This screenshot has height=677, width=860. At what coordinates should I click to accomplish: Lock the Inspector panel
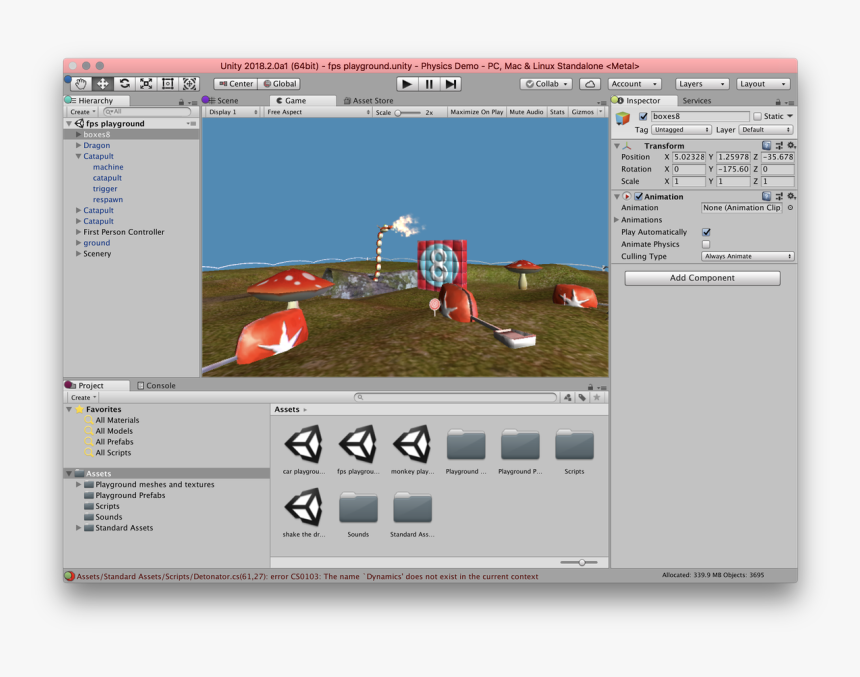click(x=778, y=101)
